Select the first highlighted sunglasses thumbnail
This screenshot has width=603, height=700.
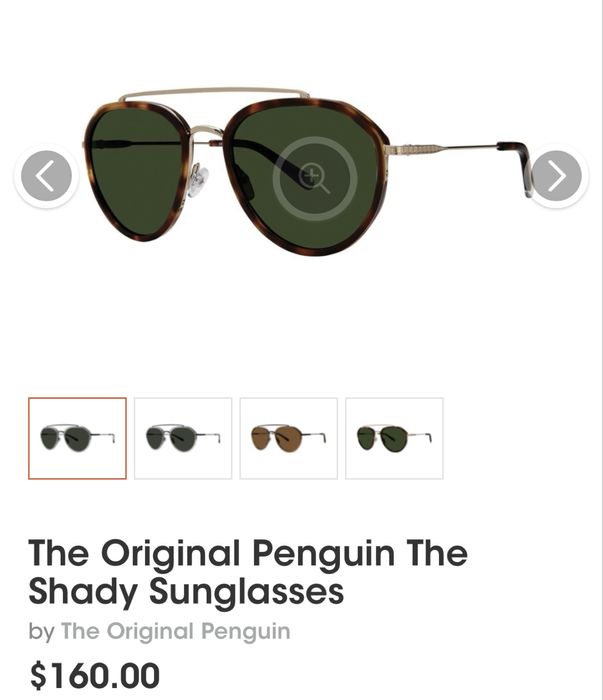point(77,438)
